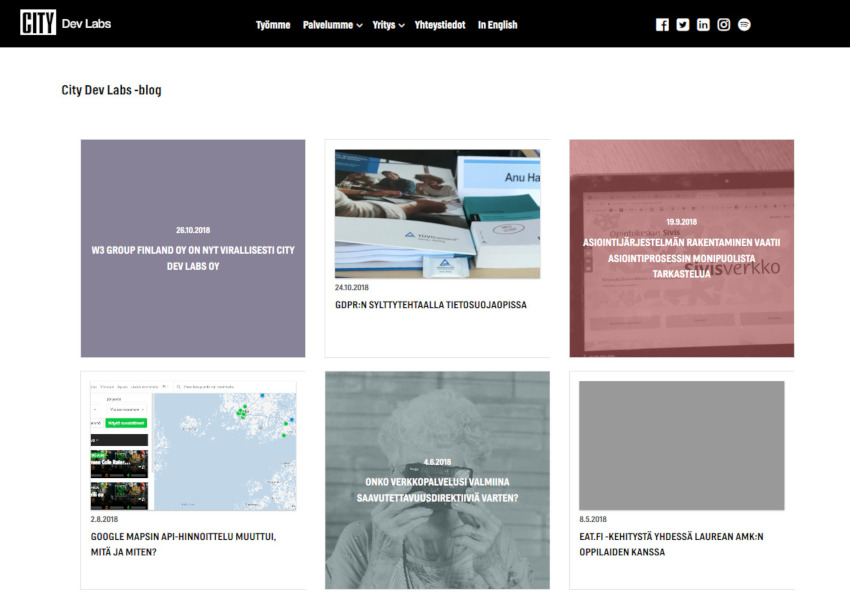Open the Yritys menu item
This screenshot has width=850, height=600.
pos(384,25)
